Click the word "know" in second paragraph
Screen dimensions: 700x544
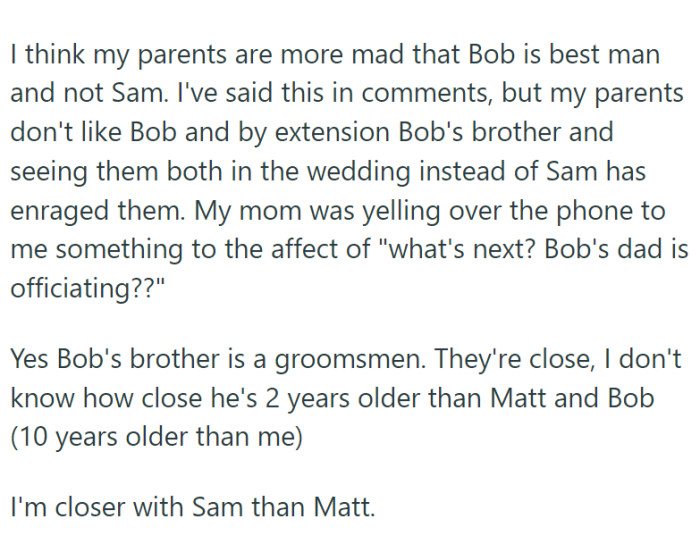[x=42, y=398]
